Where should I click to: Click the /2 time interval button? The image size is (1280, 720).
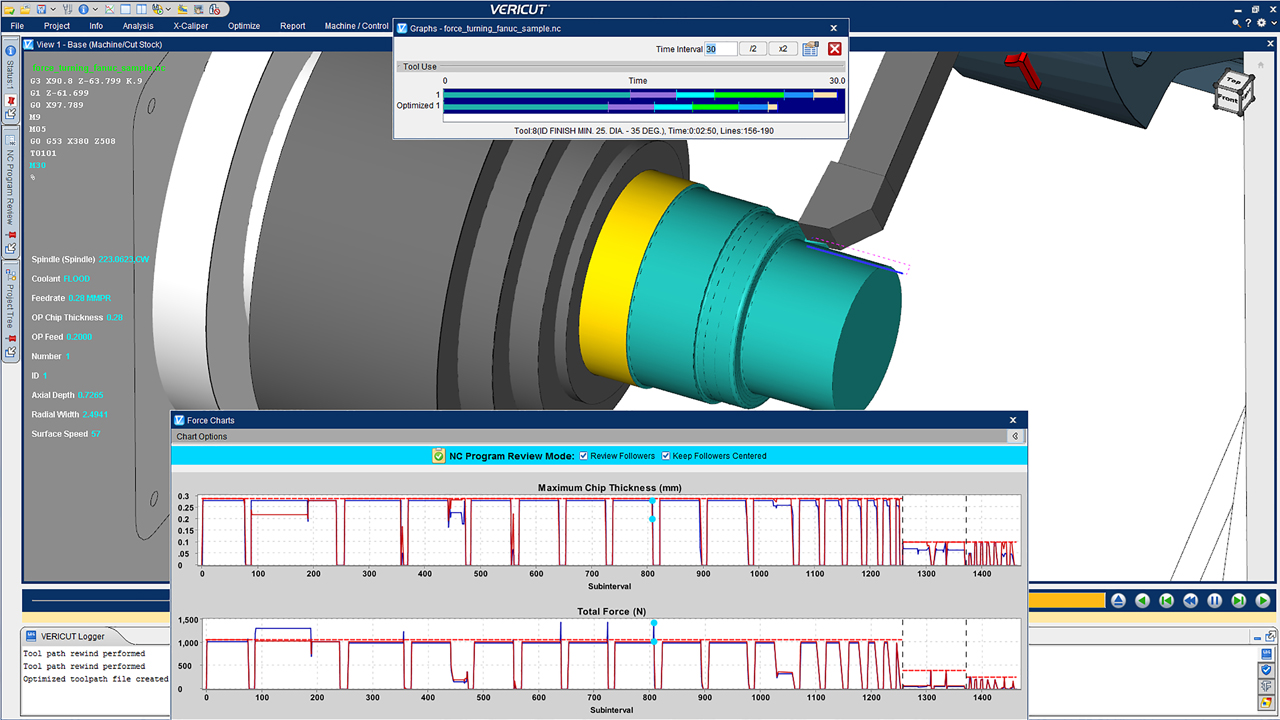click(x=752, y=49)
